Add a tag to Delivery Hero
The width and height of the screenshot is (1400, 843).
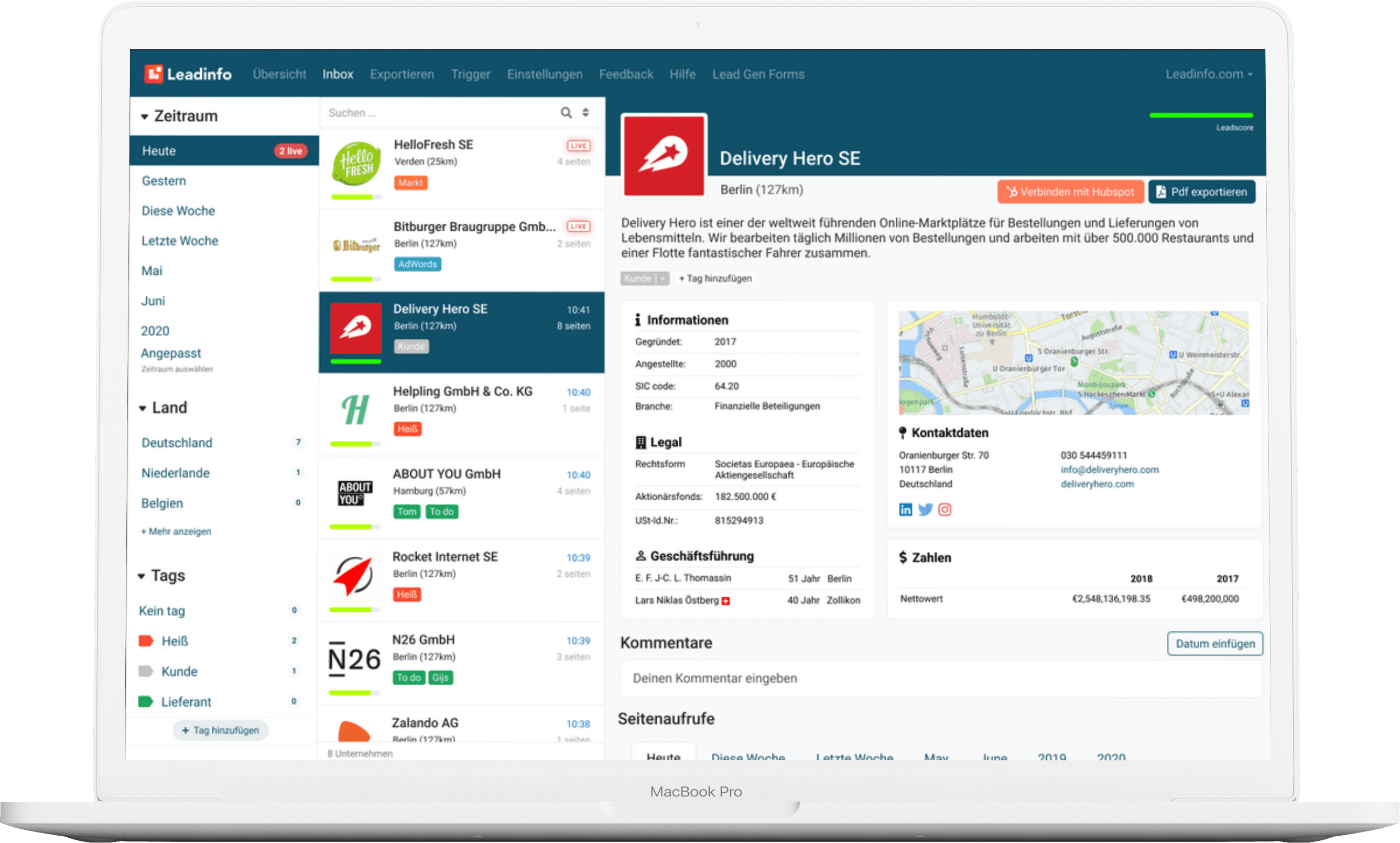click(715, 278)
